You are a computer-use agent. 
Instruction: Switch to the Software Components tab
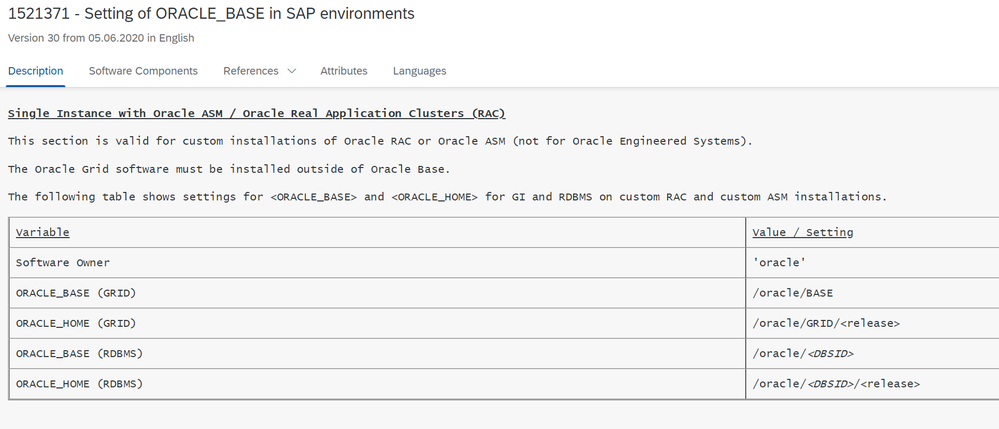point(143,71)
